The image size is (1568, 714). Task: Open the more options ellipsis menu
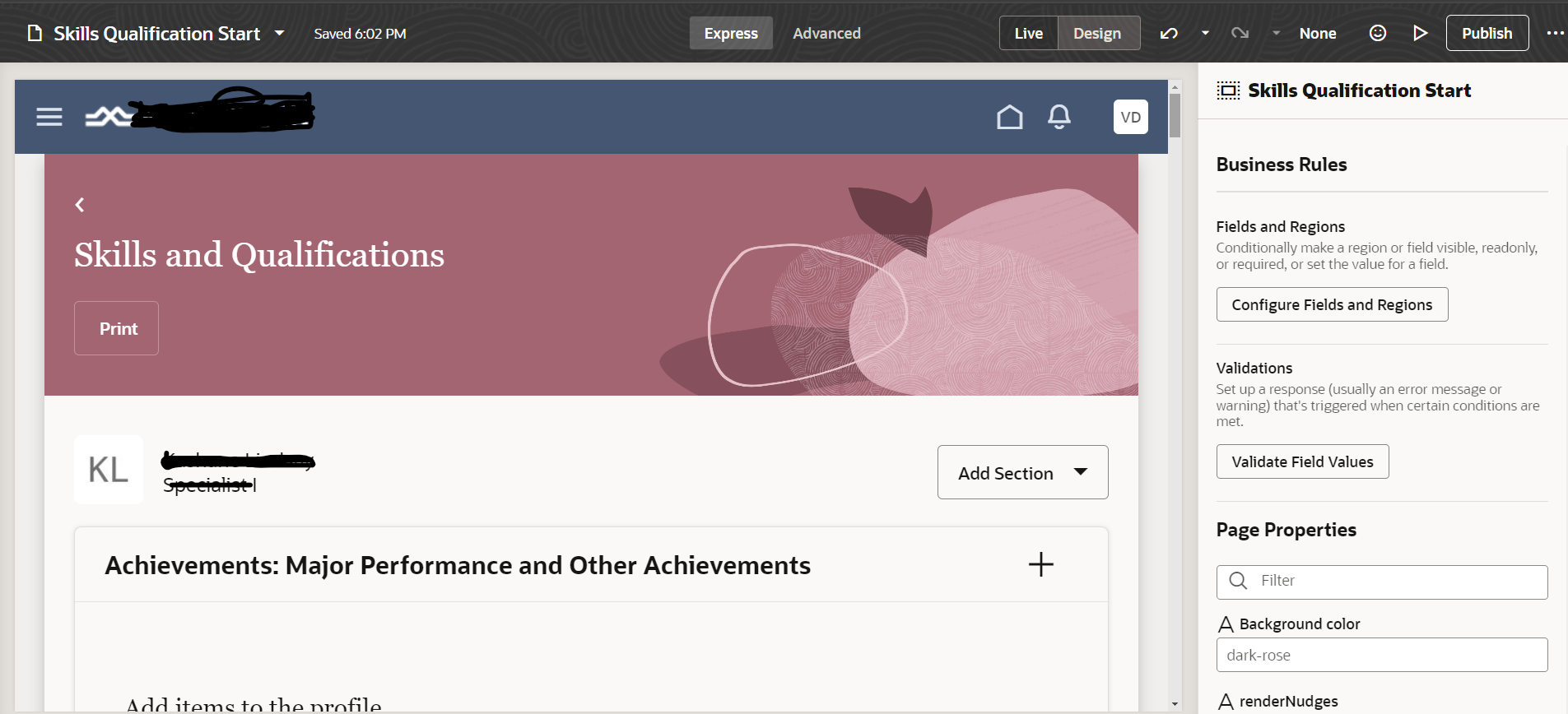point(1555,33)
